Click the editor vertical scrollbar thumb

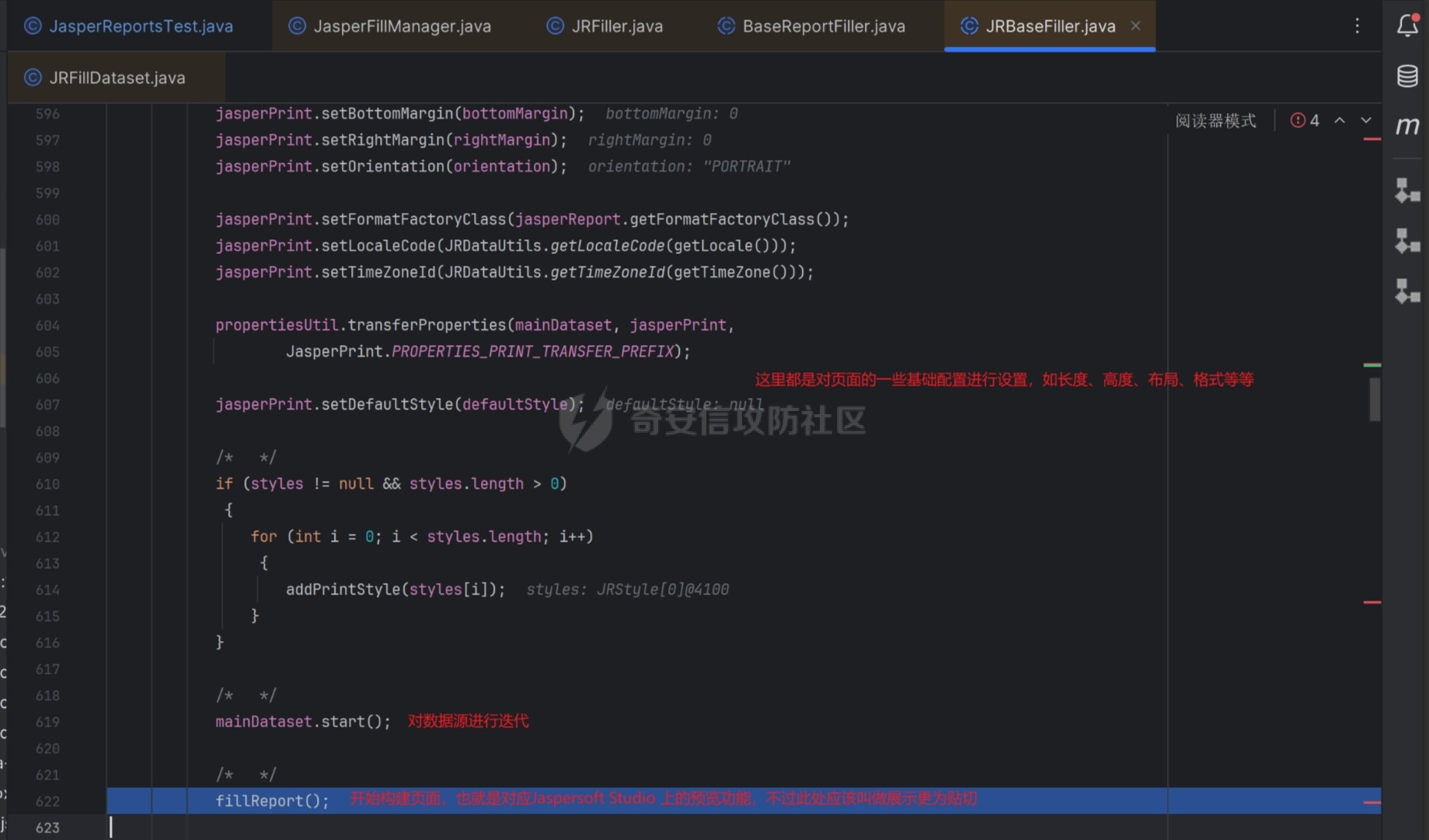pos(1374,399)
